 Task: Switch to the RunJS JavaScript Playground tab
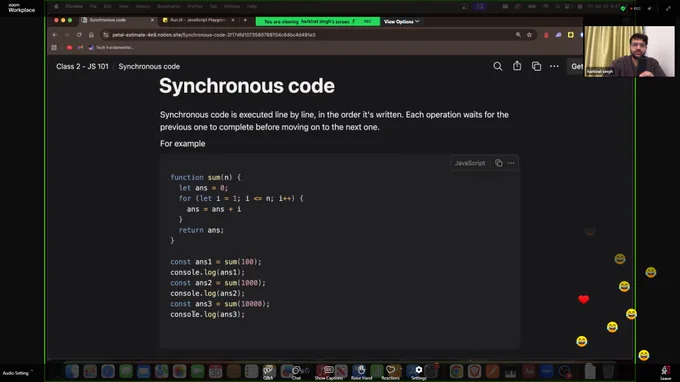[x=197, y=20]
